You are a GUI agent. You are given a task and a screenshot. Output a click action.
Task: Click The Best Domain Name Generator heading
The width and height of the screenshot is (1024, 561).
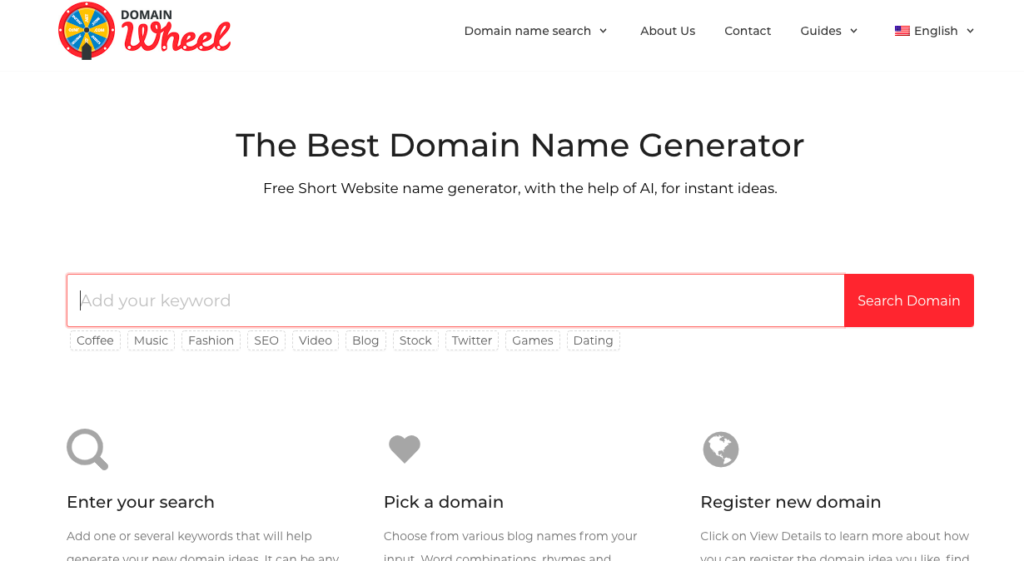[520, 145]
